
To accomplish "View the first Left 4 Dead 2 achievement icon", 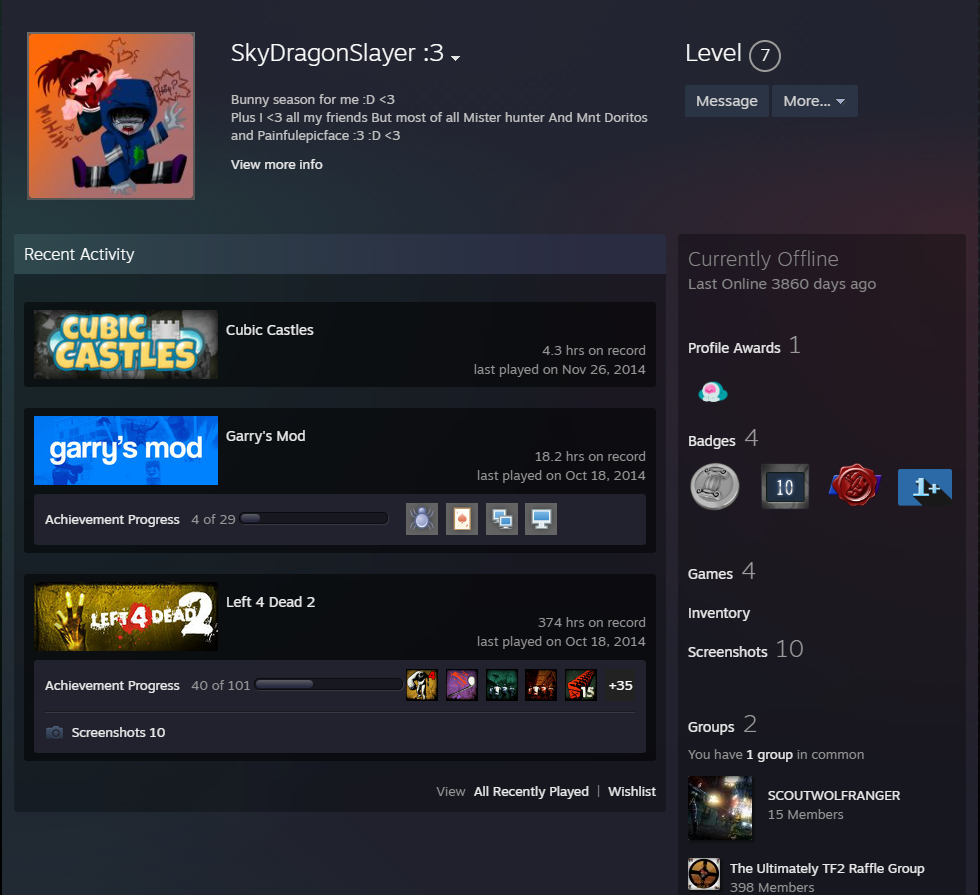I will (x=422, y=685).
